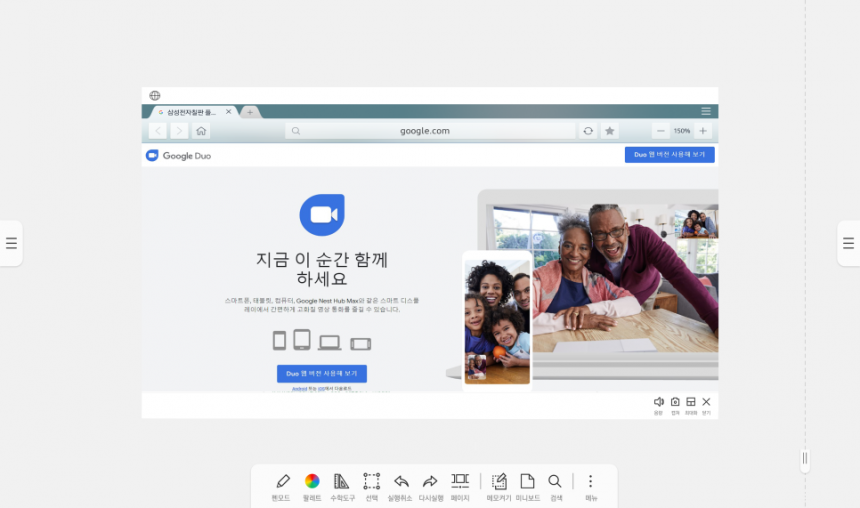Activate the selection tool (선택)
Viewport: 860px width, 508px height.
point(372,487)
